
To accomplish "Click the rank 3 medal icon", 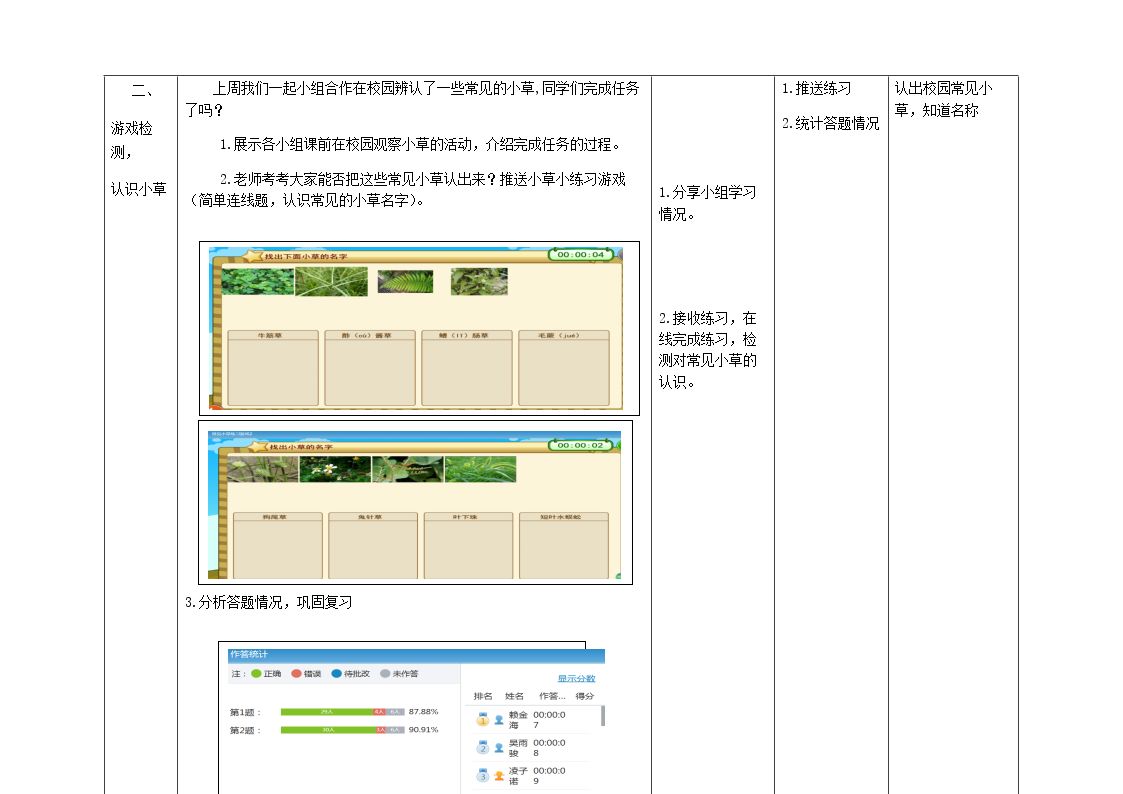I will pyautogui.click(x=483, y=775).
